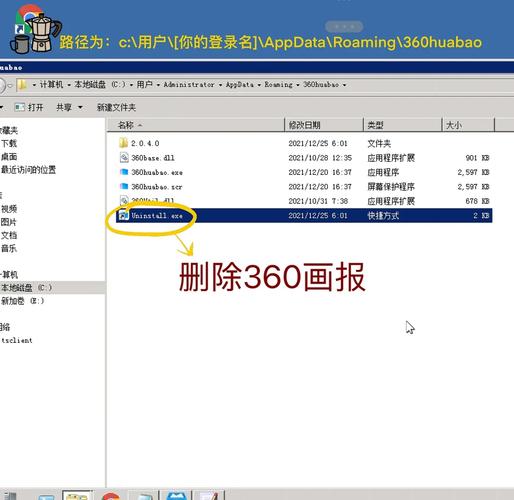Select 图片 library in sidebar

[x=8, y=222]
